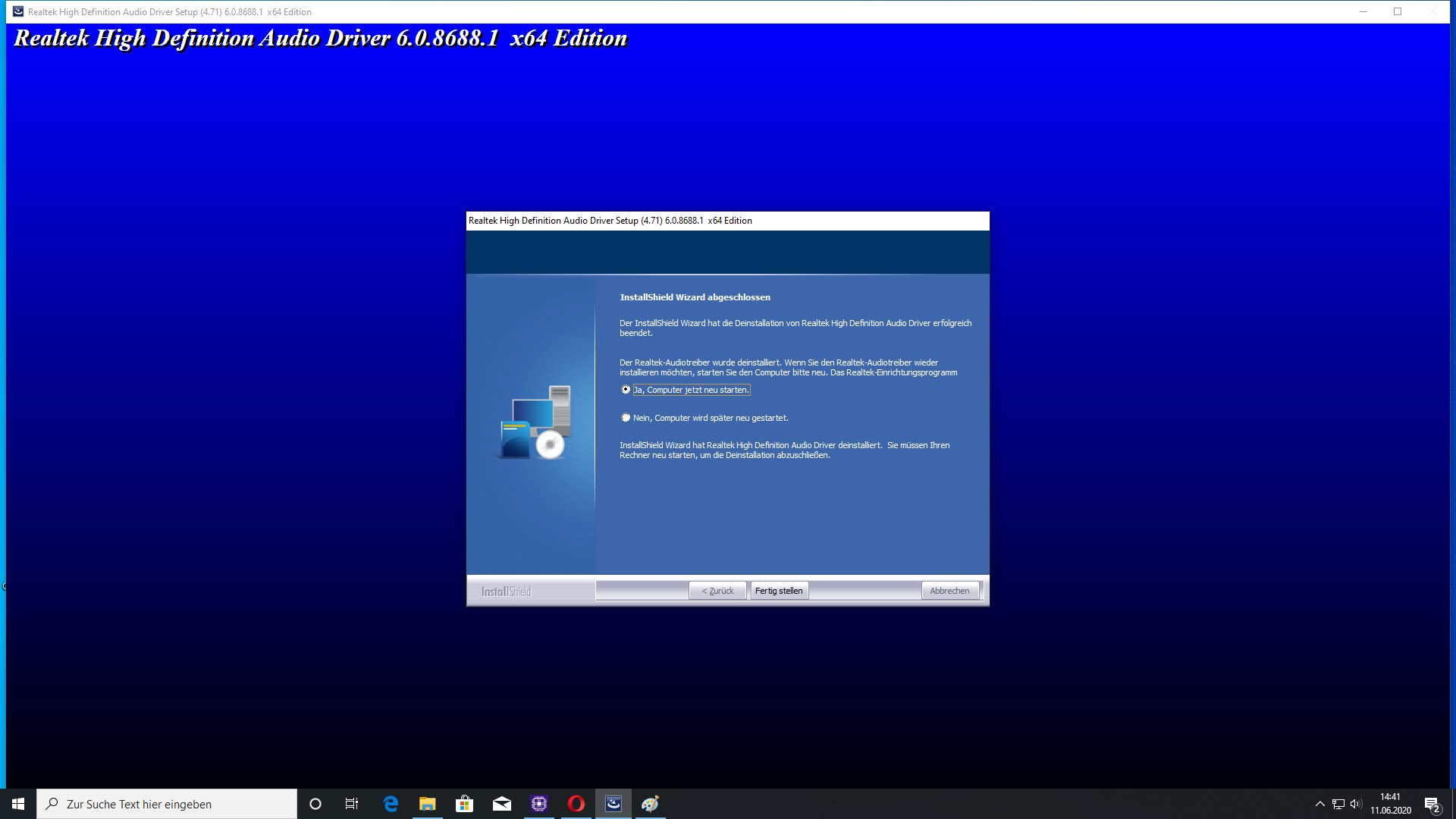Open Microsoft Store taskbar icon
1456x819 pixels.
[x=465, y=804]
